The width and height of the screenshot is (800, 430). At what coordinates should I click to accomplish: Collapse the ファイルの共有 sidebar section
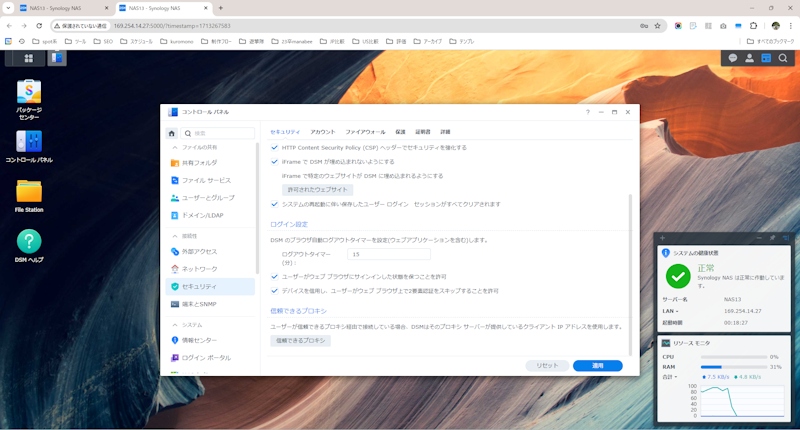coord(175,147)
